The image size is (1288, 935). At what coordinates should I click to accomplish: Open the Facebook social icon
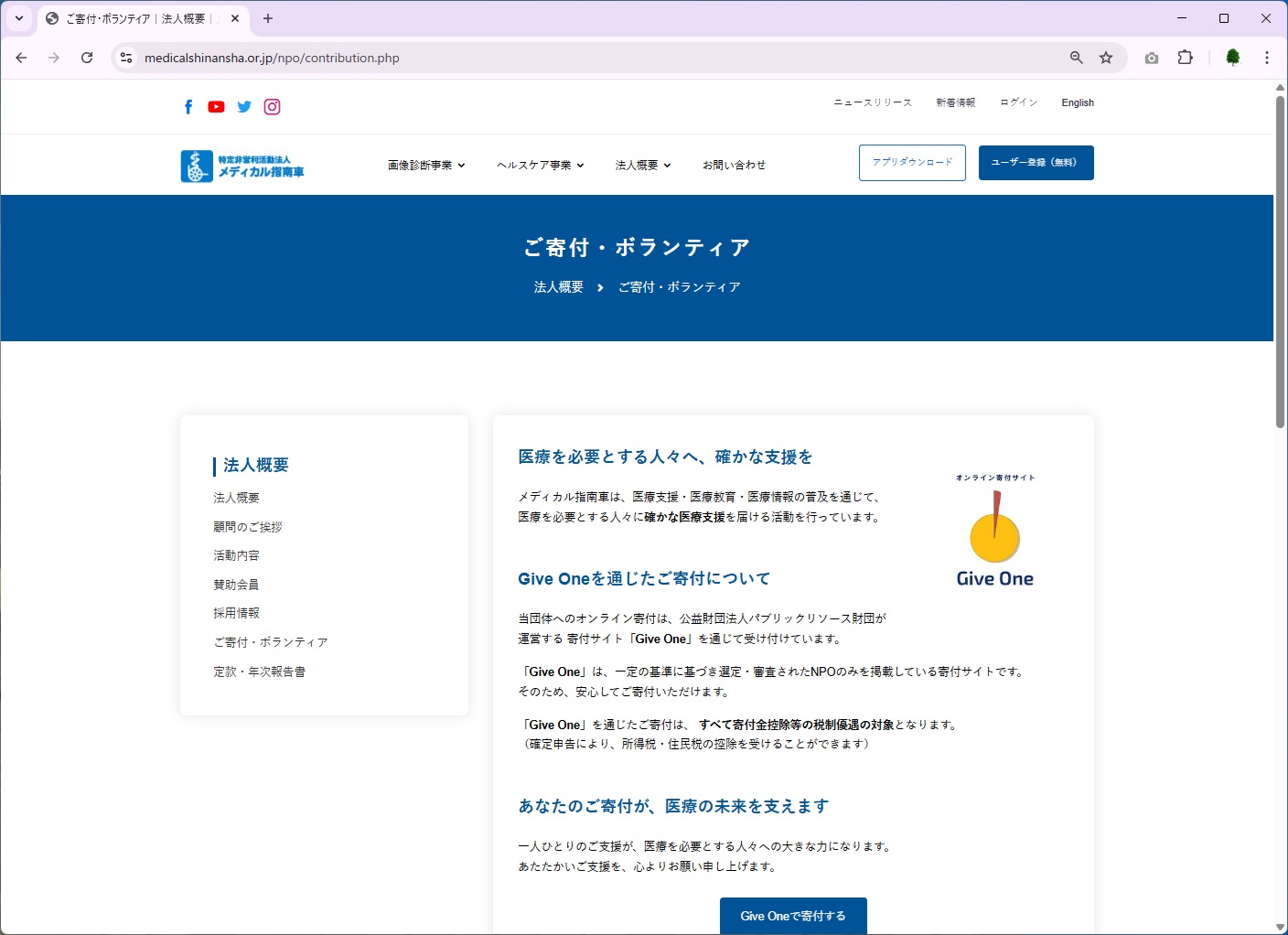point(188,107)
